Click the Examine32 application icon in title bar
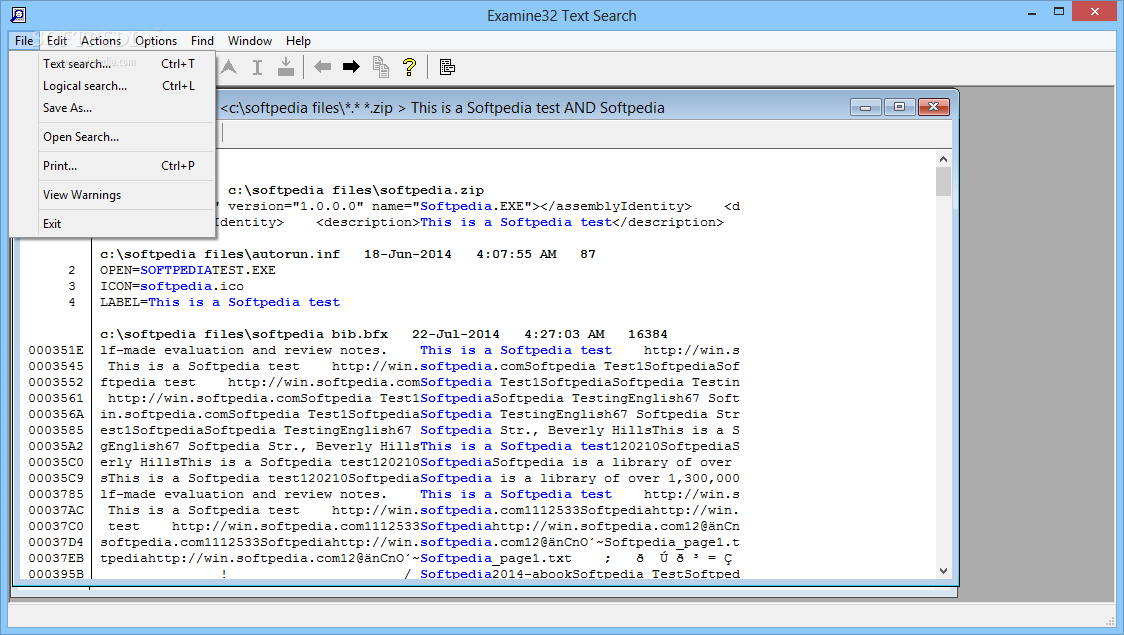Image resolution: width=1124 pixels, height=635 pixels. tap(19, 14)
